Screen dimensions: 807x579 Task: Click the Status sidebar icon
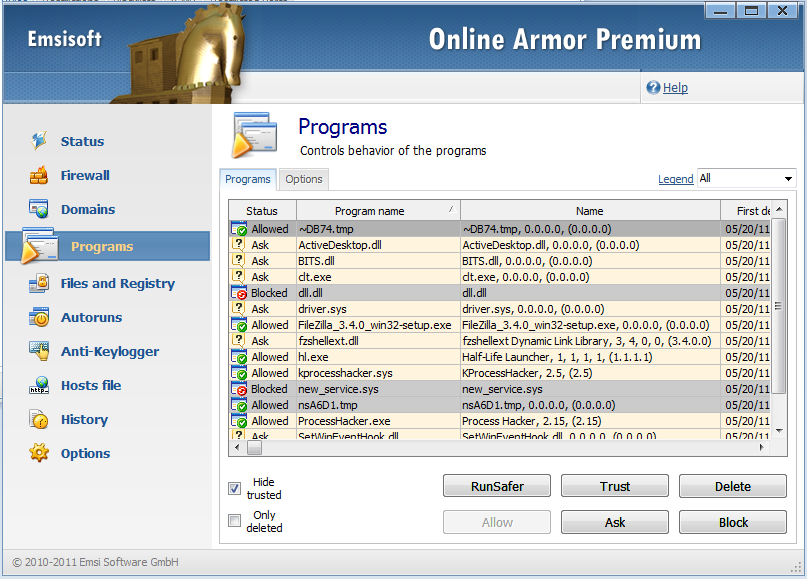click(39, 141)
